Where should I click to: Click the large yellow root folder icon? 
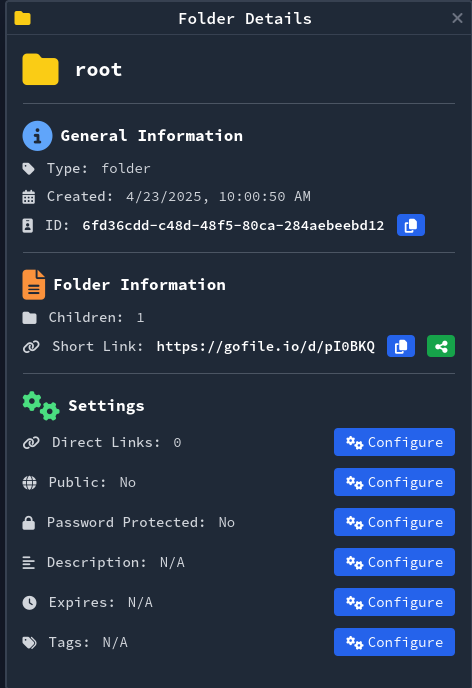tap(40, 69)
